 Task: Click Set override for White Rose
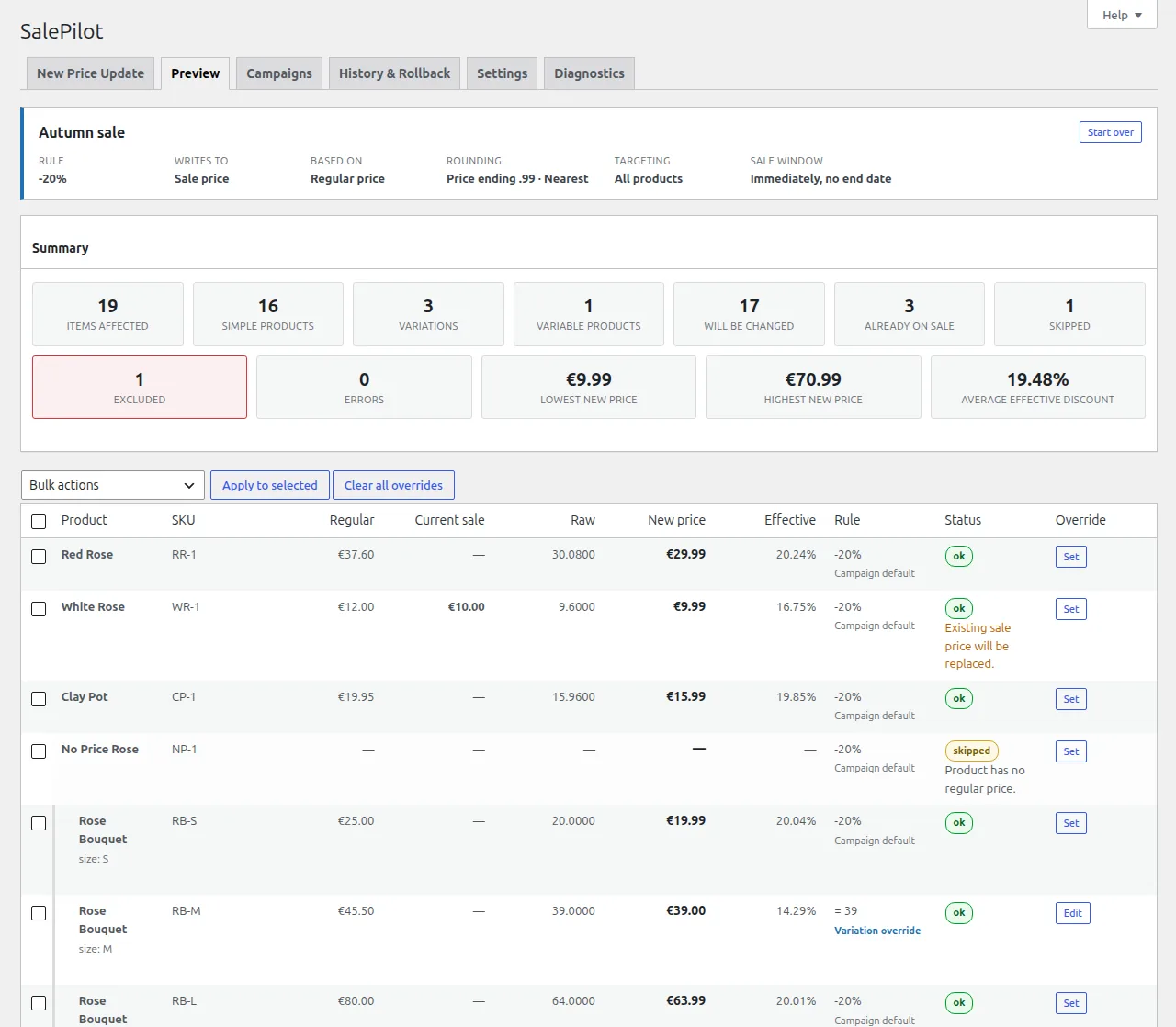tap(1071, 609)
